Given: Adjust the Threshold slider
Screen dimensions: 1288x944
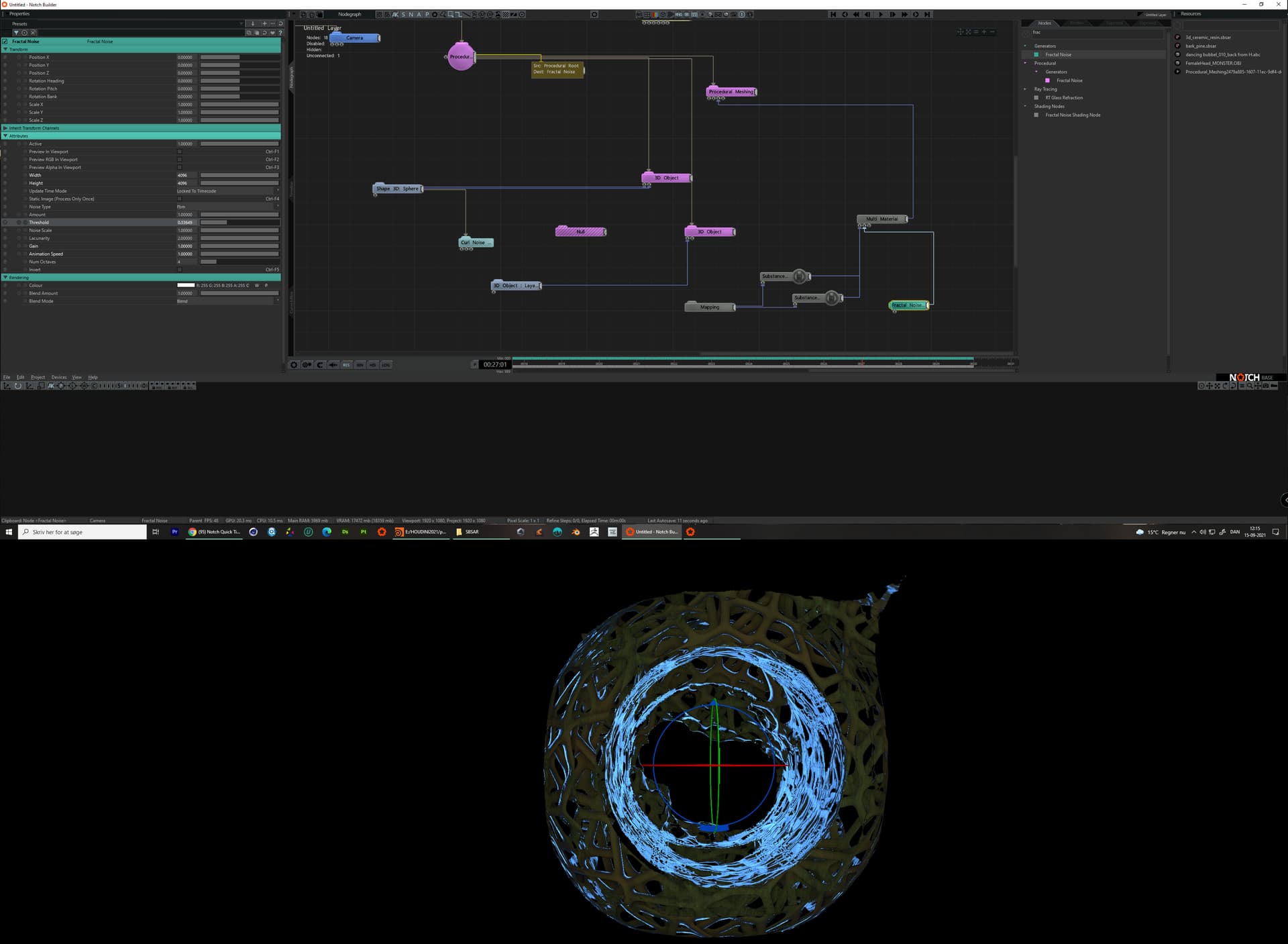Looking at the screenshot, I should click(x=239, y=222).
